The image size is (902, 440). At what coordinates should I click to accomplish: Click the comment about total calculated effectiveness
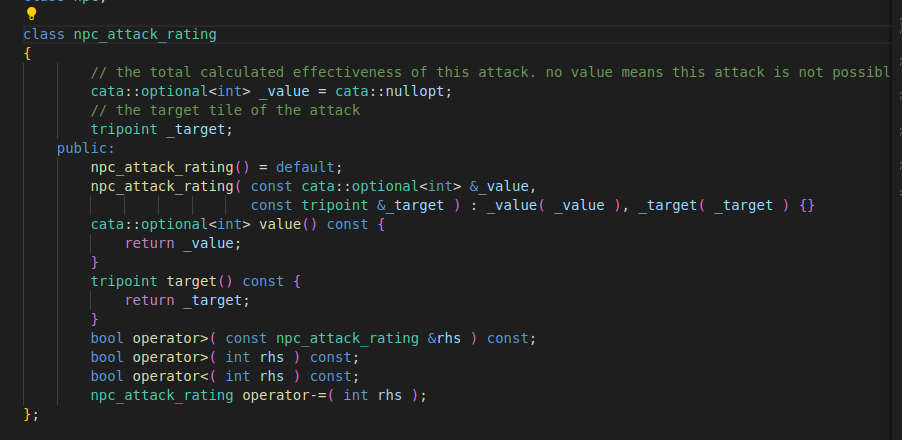(491, 72)
